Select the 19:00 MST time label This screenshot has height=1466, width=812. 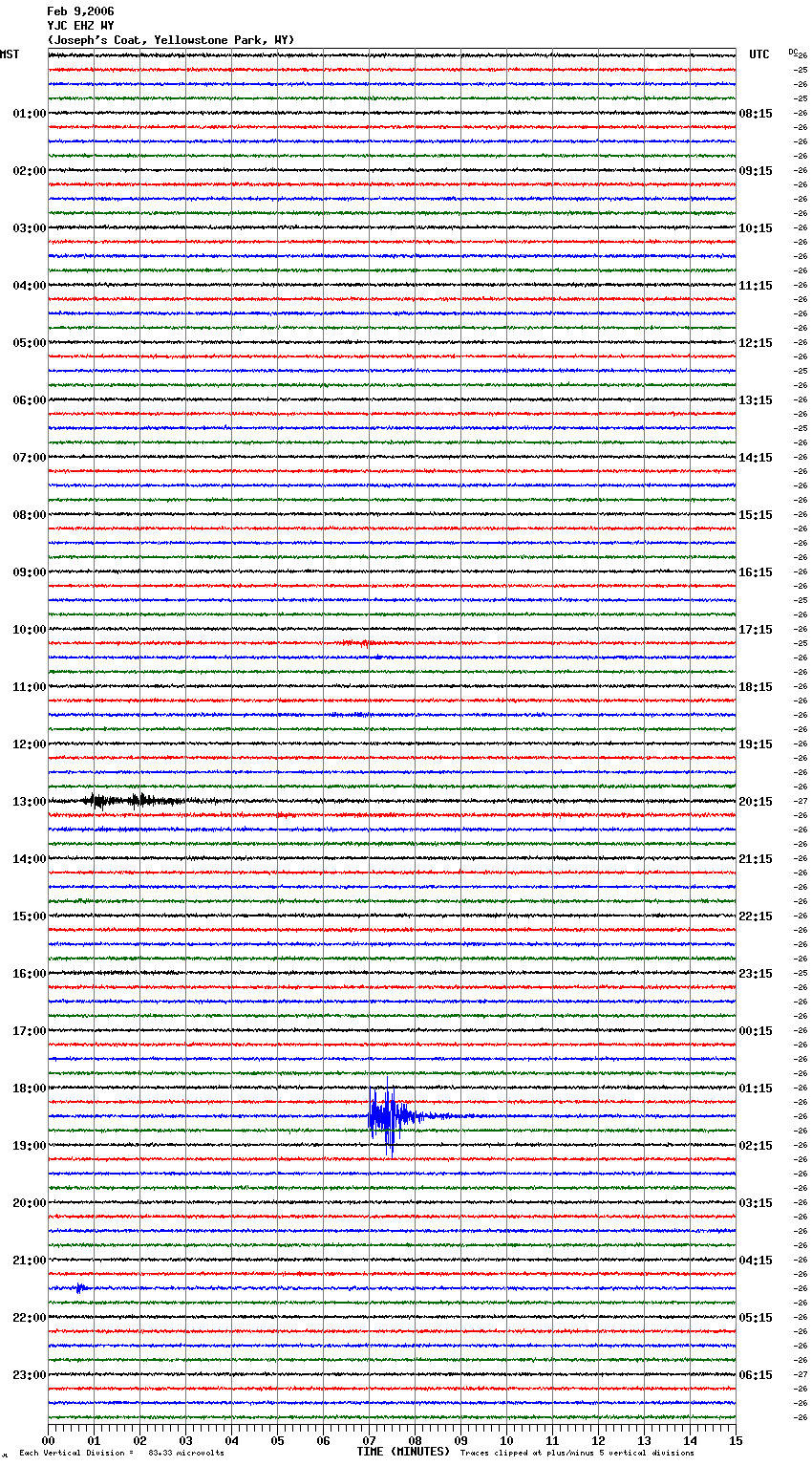tap(30, 1146)
